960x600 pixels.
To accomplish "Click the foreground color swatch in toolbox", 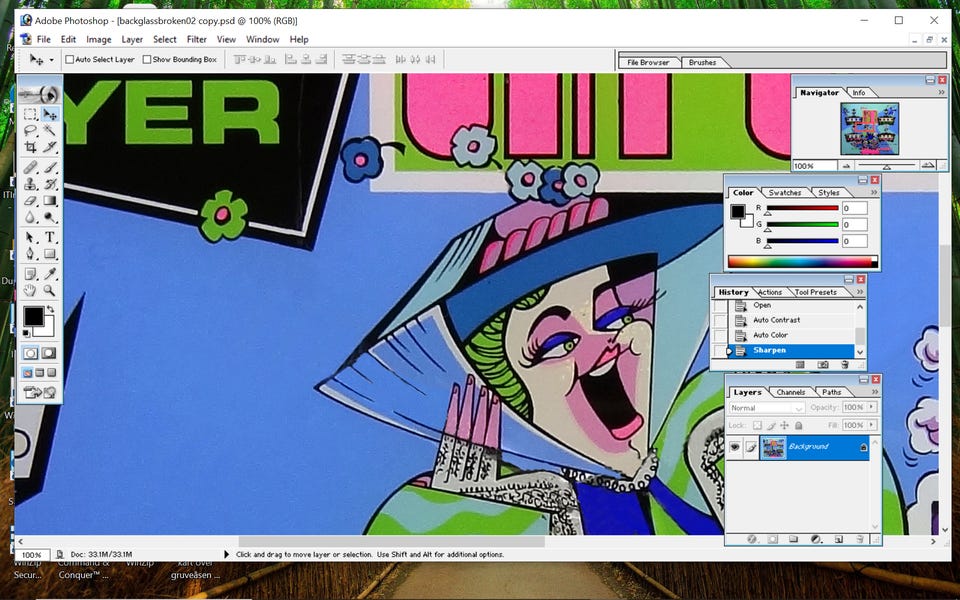I will 34,317.
